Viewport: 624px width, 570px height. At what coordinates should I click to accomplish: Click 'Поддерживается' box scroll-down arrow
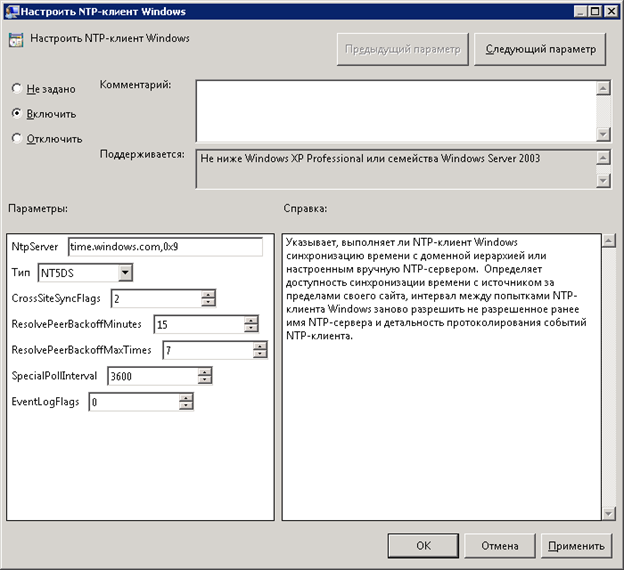coord(603,181)
